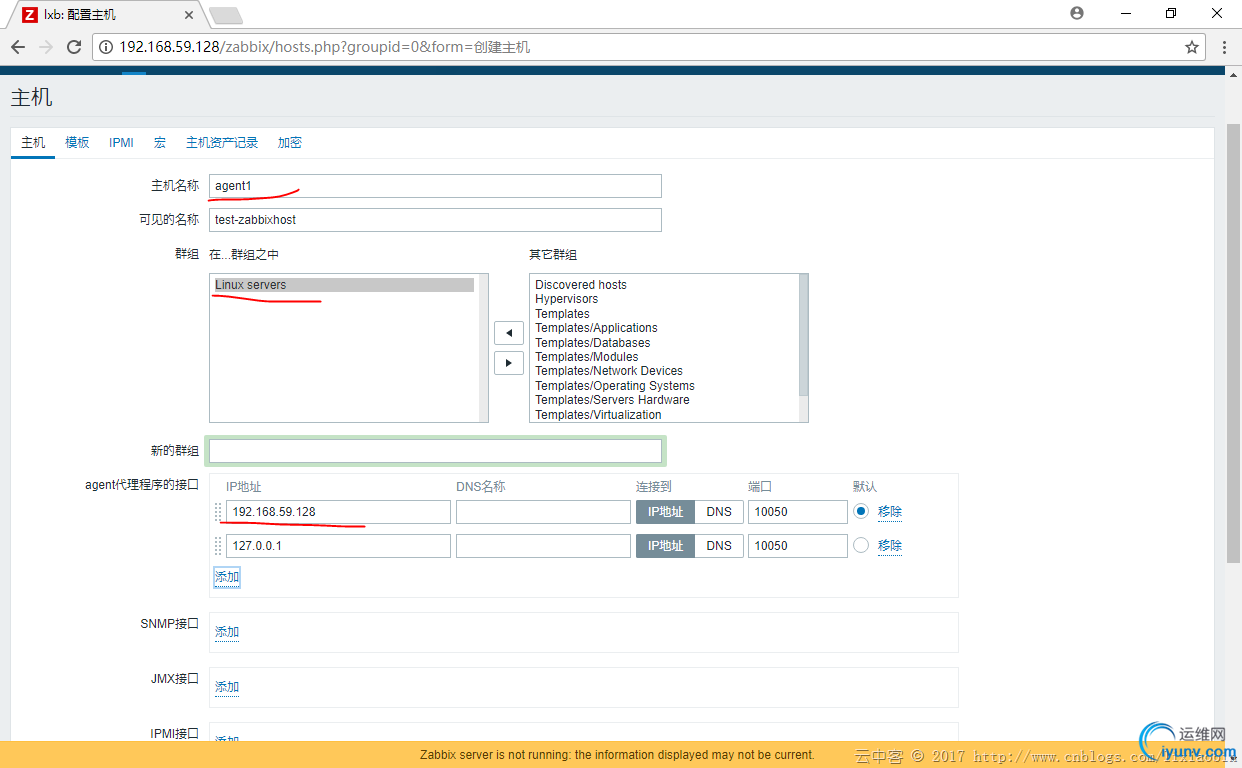Bookmark this page with the star icon
Image resolution: width=1242 pixels, height=768 pixels.
click(x=1192, y=47)
